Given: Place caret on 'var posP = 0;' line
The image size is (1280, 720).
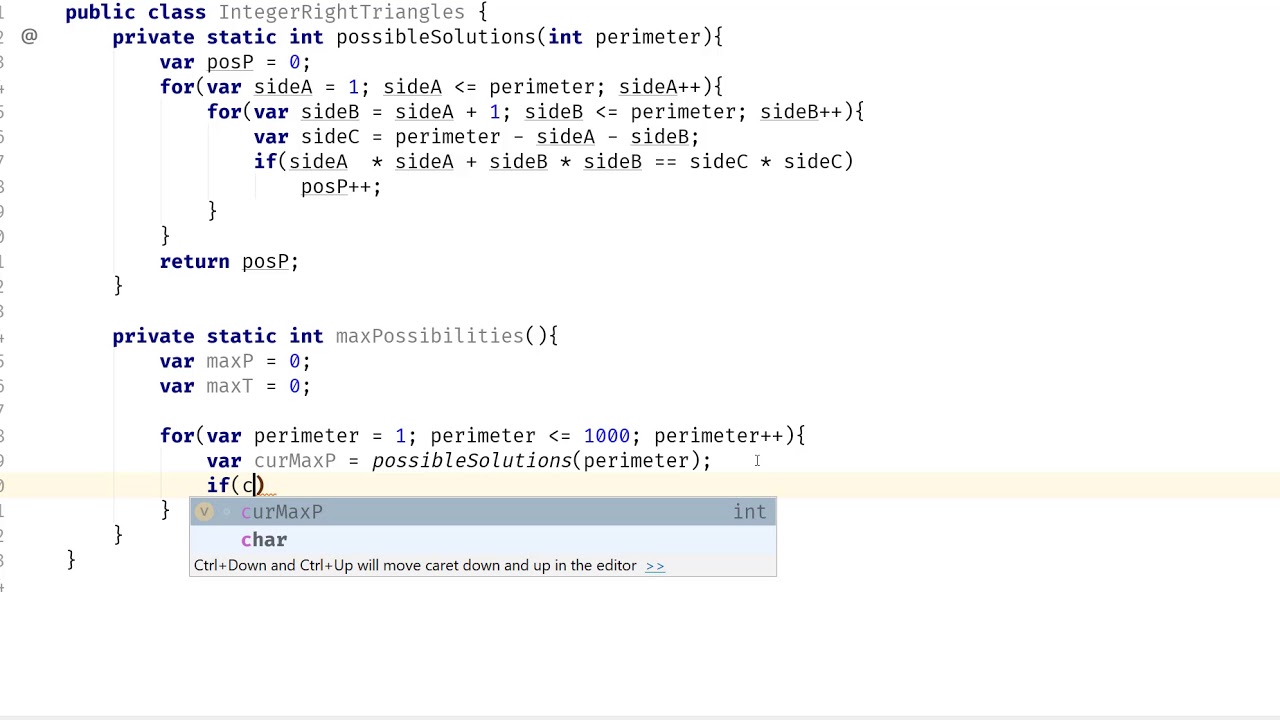Looking at the screenshot, I should coord(235,62).
